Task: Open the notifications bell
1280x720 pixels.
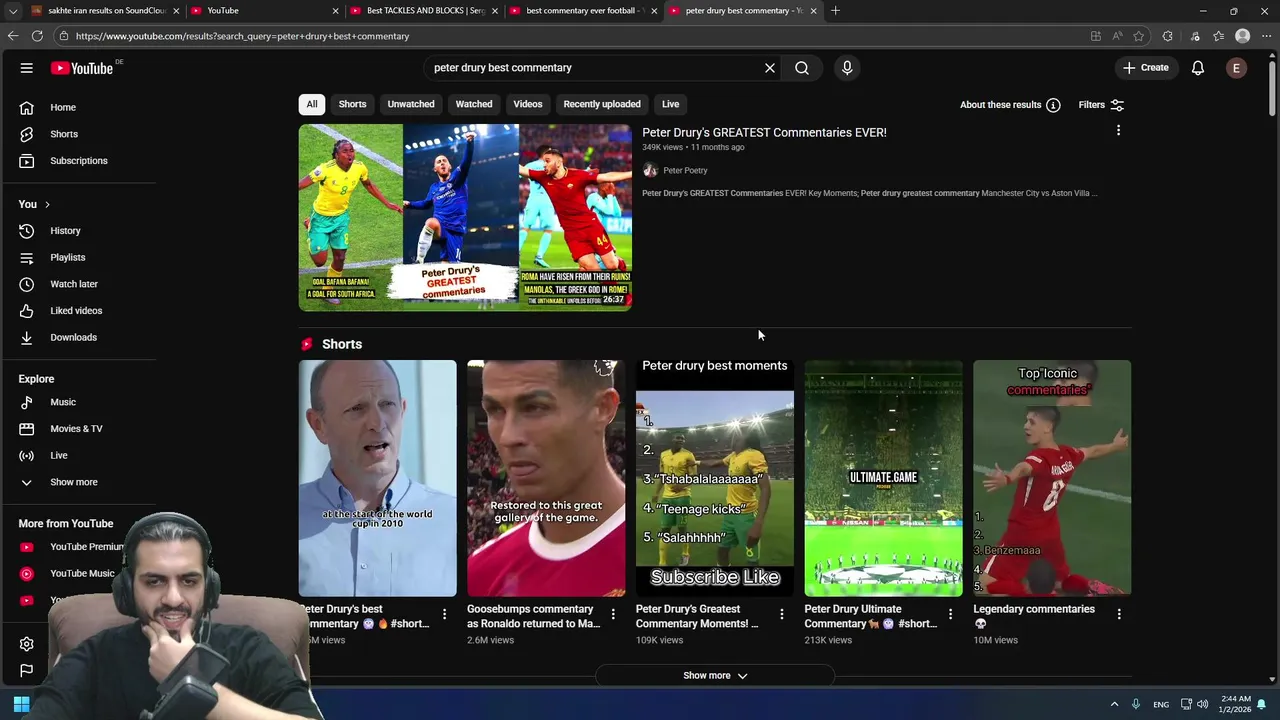Action: (x=1198, y=68)
